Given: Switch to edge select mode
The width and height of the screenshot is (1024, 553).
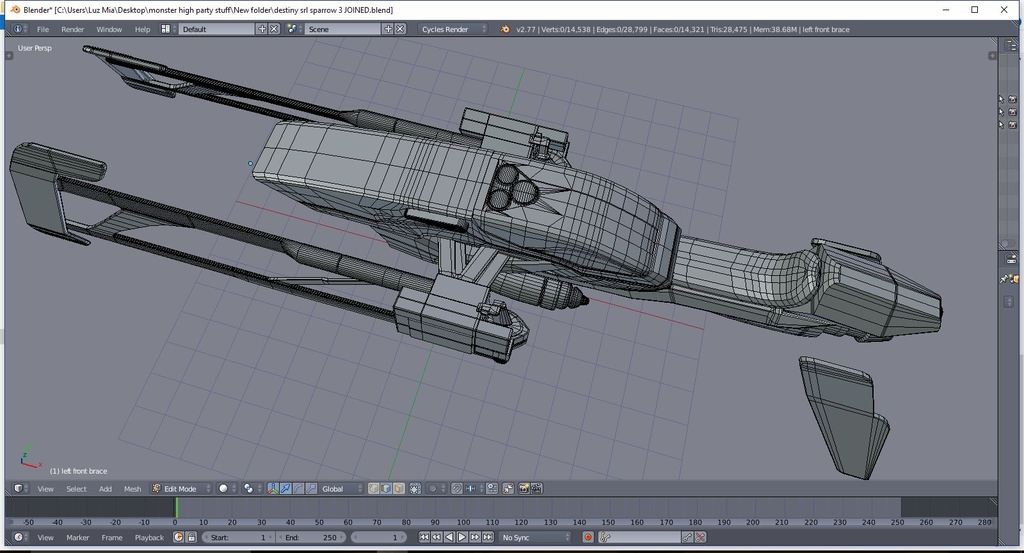Looking at the screenshot, I should coord(386,489).
